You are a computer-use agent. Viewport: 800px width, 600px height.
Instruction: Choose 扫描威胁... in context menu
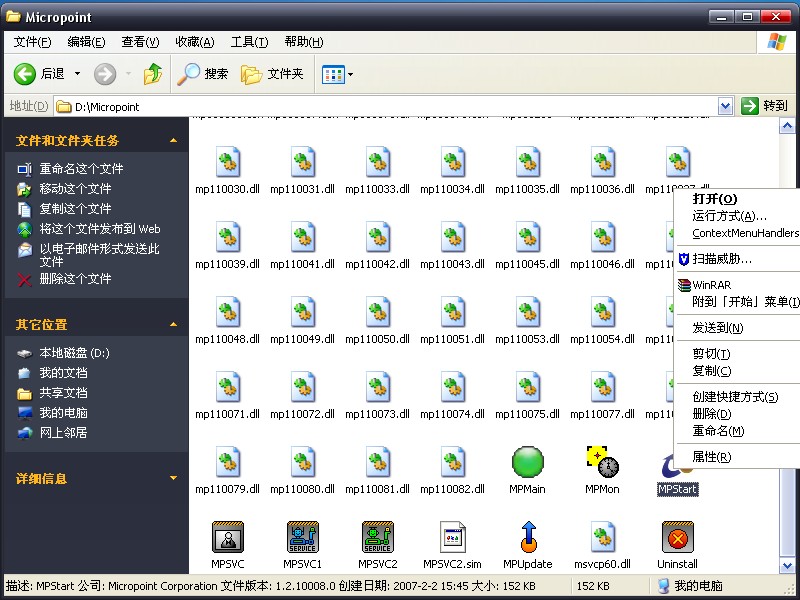pyautogui.click(x=721, y=259)
